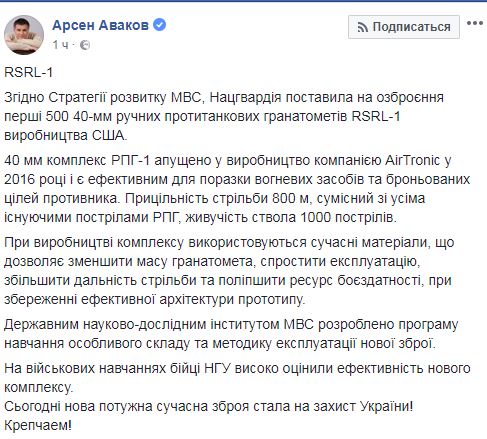Click the word "AirTronic" in the post
The height and width of the screenshot is (439, 487).
point(412,160)
